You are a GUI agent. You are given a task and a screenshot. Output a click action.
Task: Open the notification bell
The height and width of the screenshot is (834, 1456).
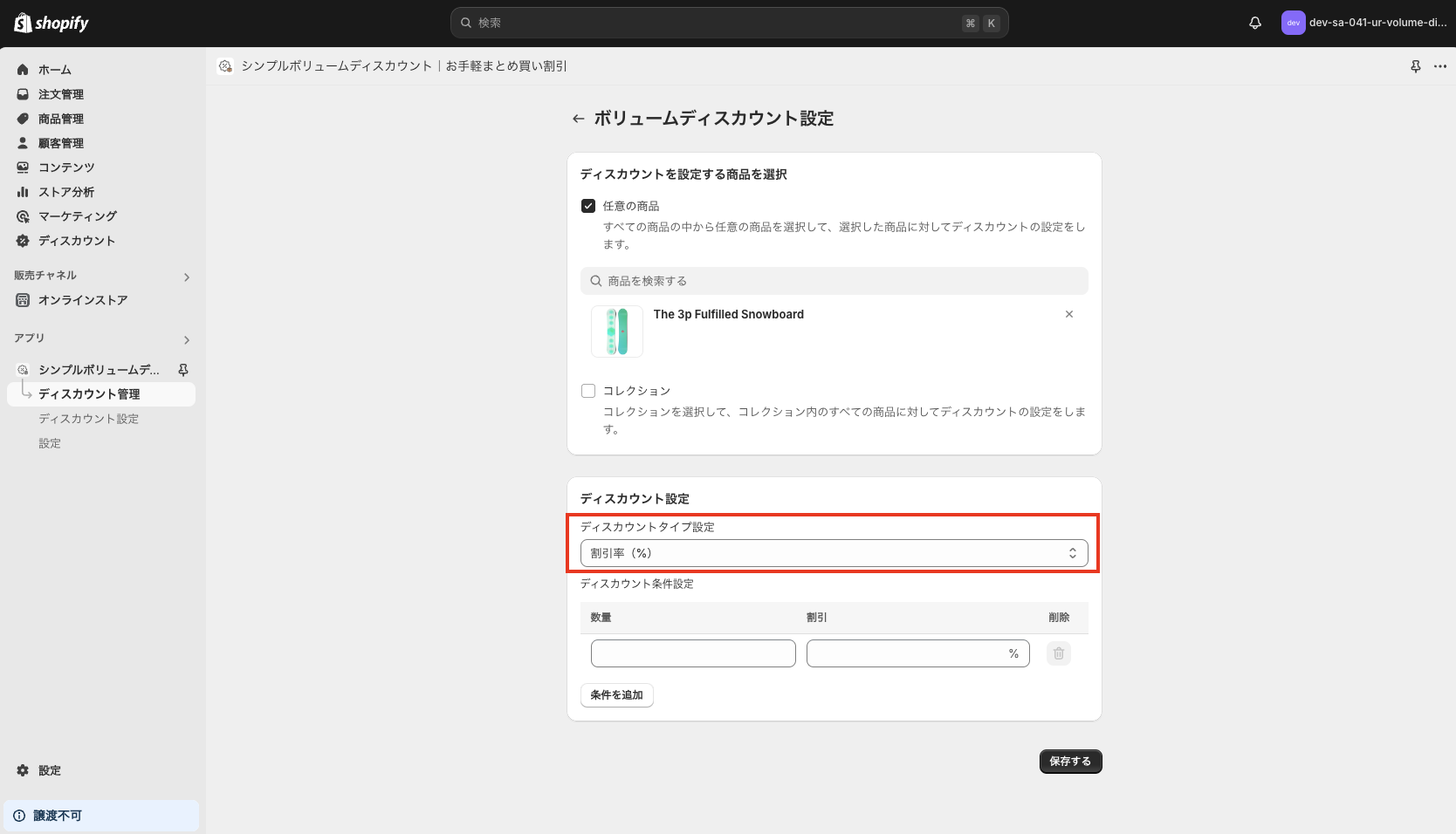click(1254, 23)
